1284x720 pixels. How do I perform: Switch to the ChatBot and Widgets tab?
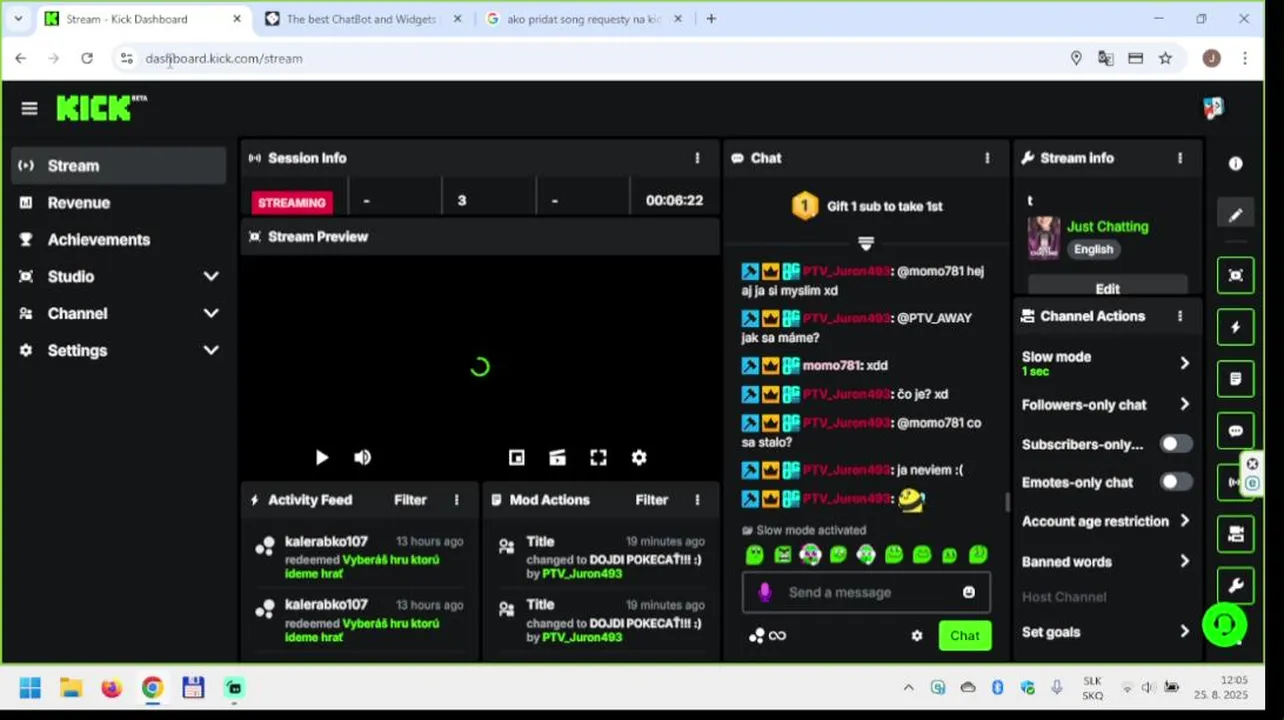pos(361,19)
